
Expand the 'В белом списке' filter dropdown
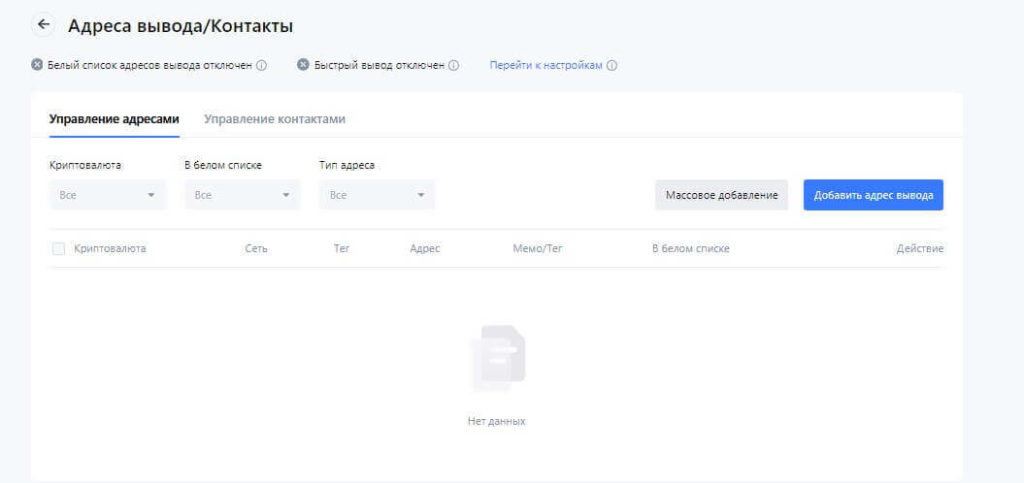coord(242,195)
